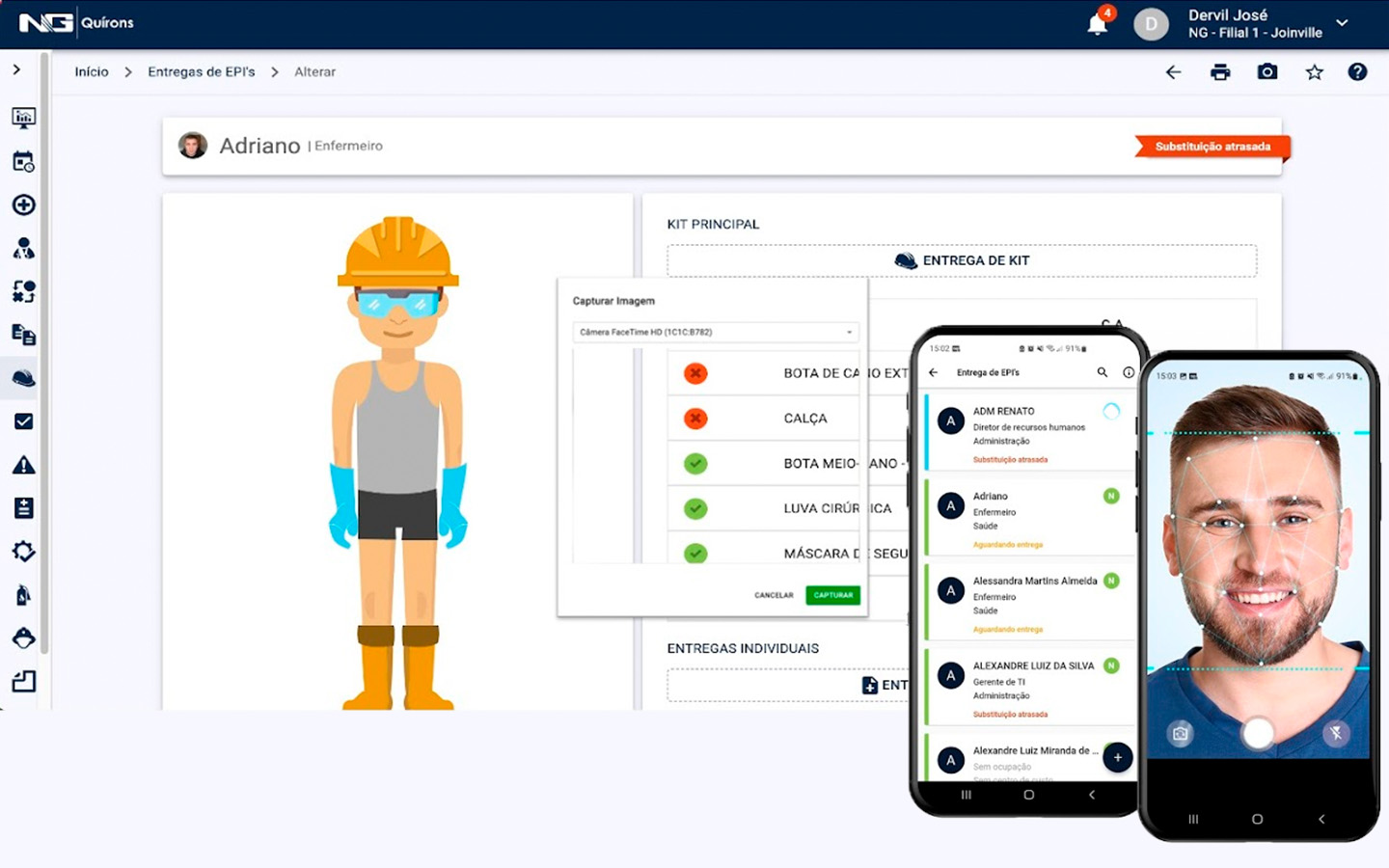Click CANCELAR in capture dialog
This screenshot has width=1389, height=868.
(774, 595)
